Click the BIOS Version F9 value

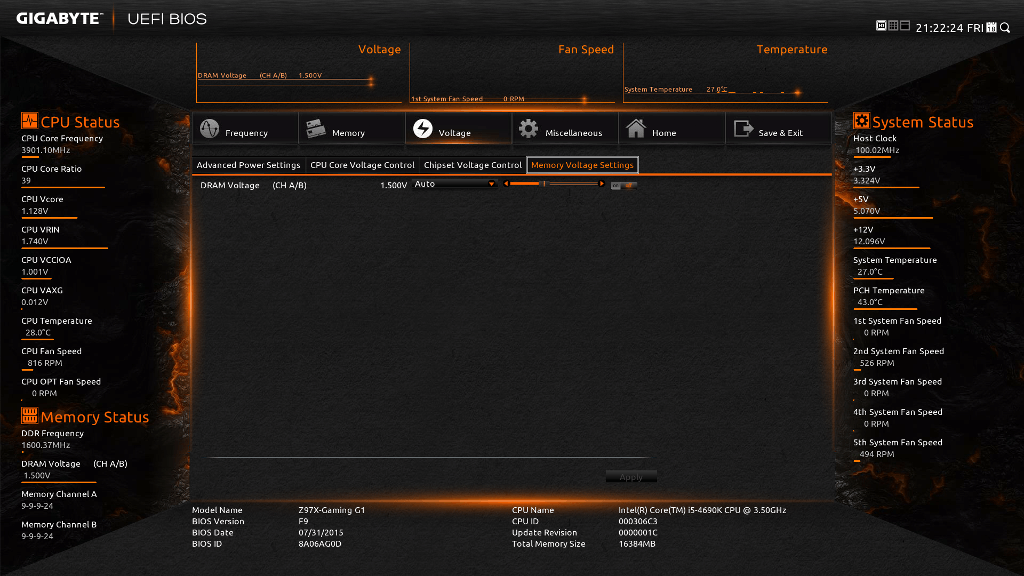coord(303,521)
